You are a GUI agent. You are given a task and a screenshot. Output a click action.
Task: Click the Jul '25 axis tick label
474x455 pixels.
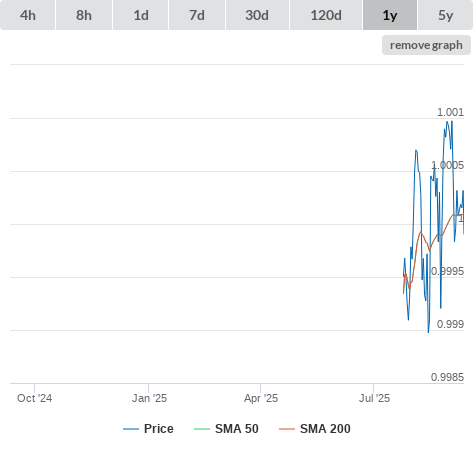pyautogui.click(x=374, y=398)
